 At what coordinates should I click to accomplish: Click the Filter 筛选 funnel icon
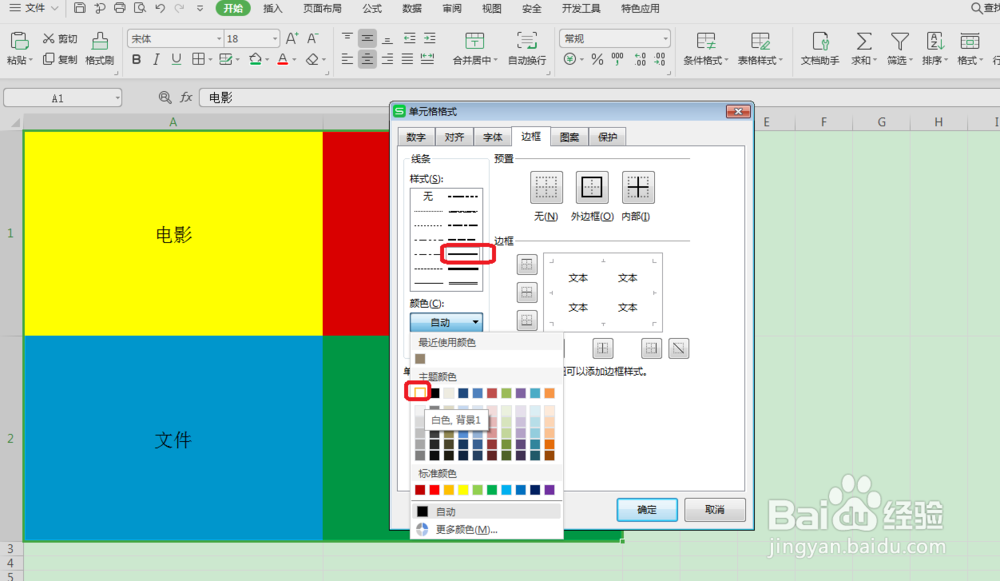point(900,41)
